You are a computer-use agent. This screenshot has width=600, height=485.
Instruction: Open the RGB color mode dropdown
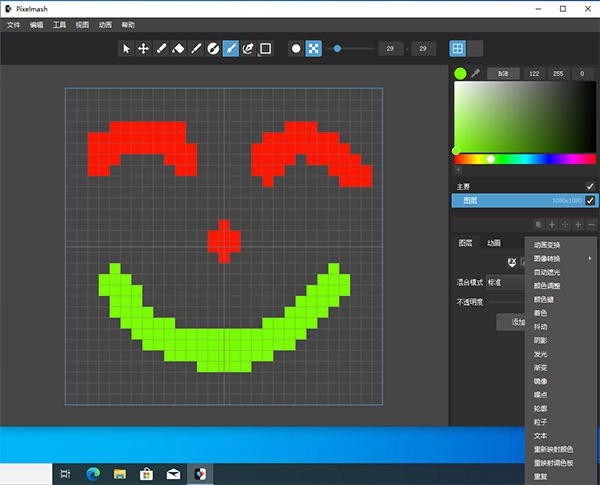pyautogui.click(x=504, y=73)
